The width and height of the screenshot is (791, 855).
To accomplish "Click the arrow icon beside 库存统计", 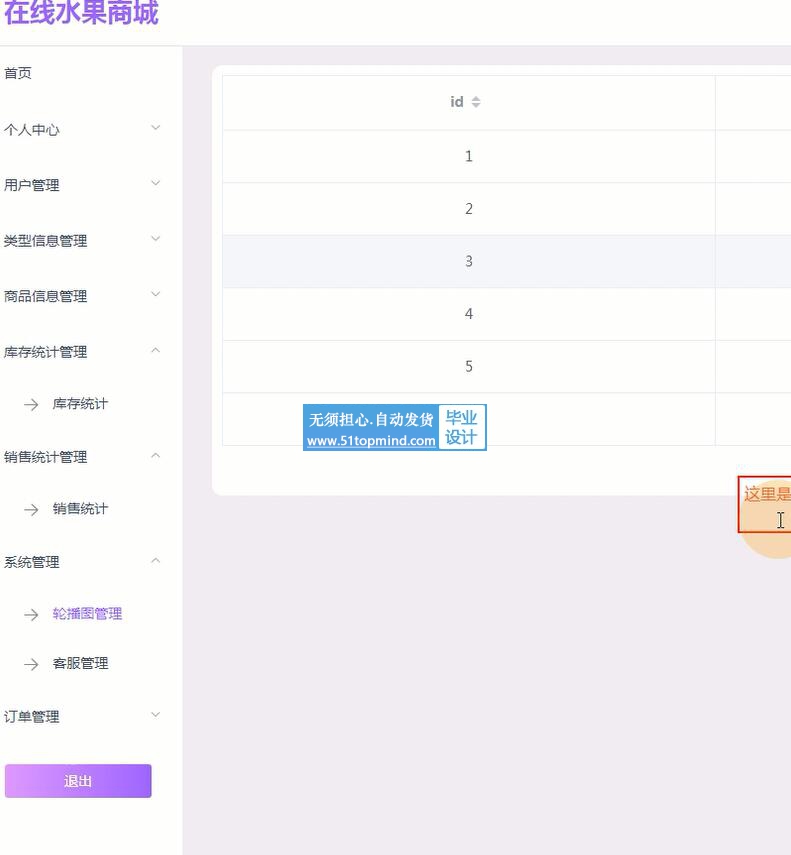I will click(31, 405).
